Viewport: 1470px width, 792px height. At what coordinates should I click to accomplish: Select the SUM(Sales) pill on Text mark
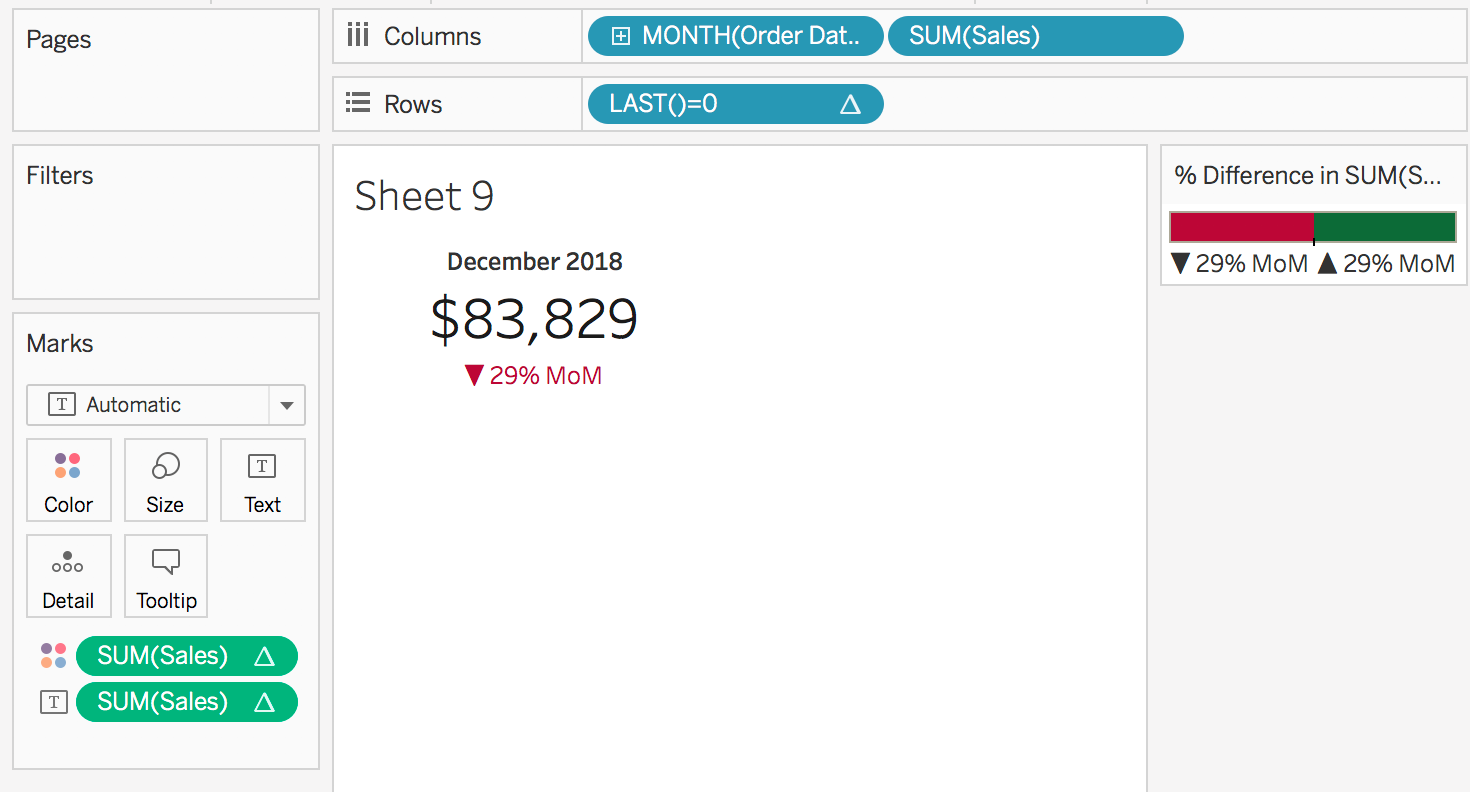[186, 702]
